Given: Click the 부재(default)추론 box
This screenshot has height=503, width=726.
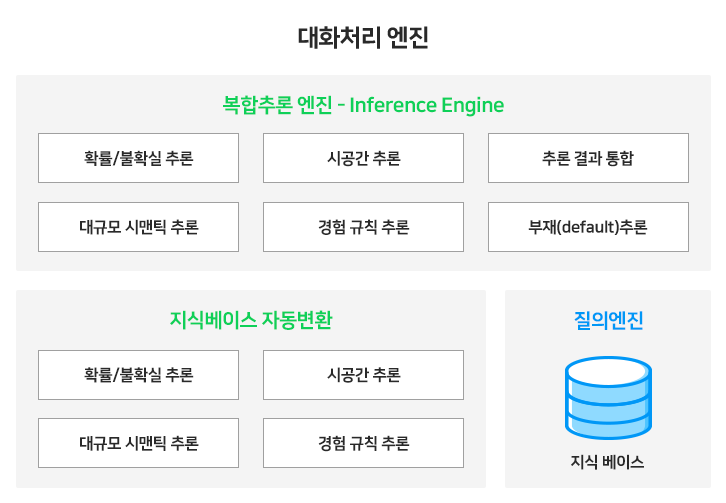Looking at the screenshot, I should pos(588,227).
